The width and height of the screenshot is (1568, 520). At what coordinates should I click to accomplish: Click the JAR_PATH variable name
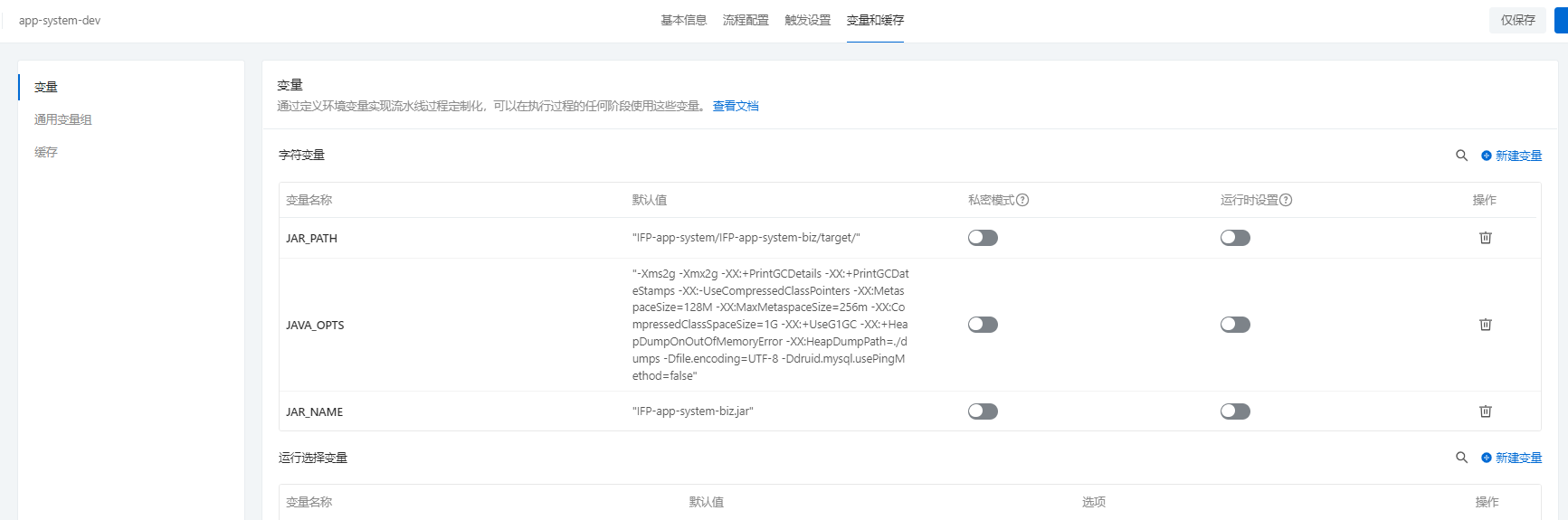click(x=311, y=238)
